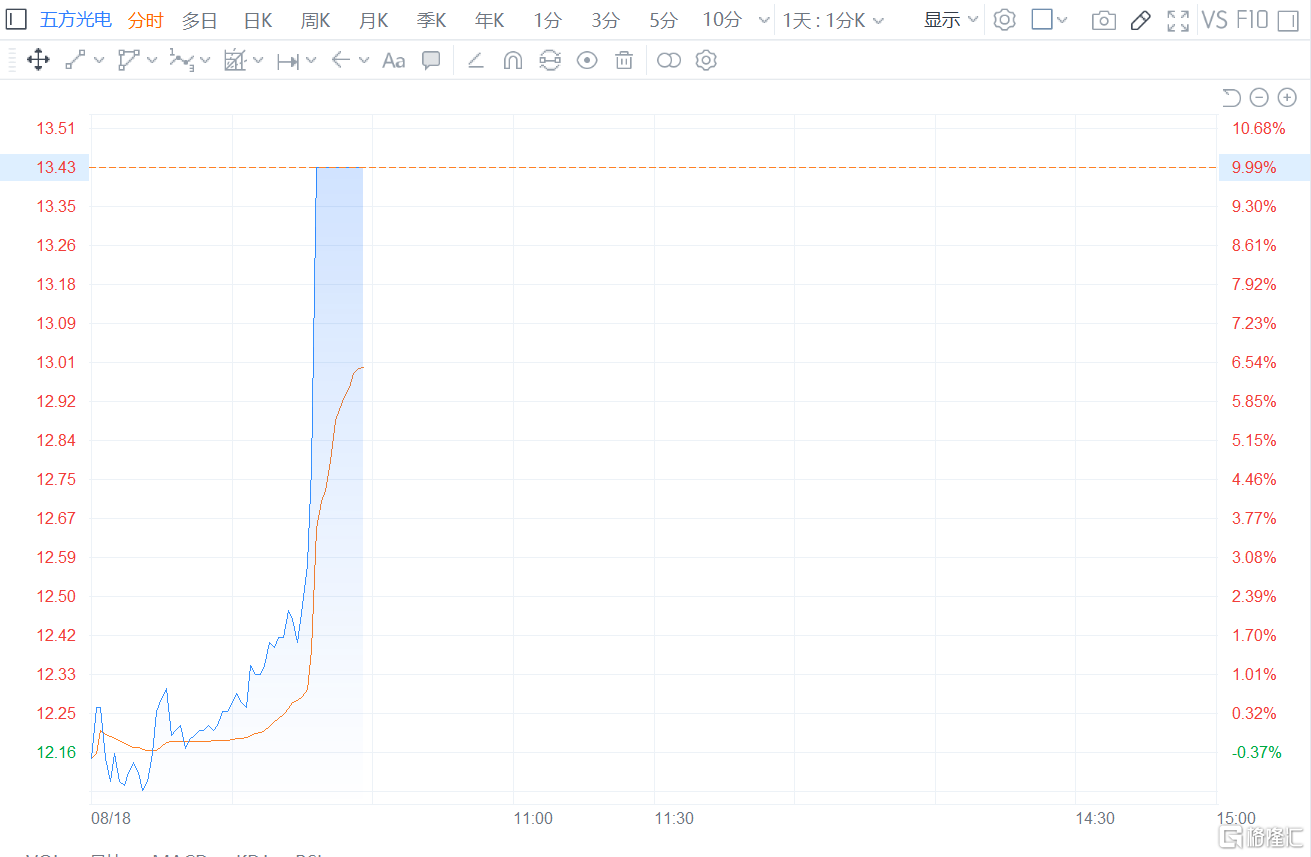Image resolution: width=1311 pixels, height=857 pixels.
Task: Open the 1天:1分K range dropdown
Action: tap(833, 20)
